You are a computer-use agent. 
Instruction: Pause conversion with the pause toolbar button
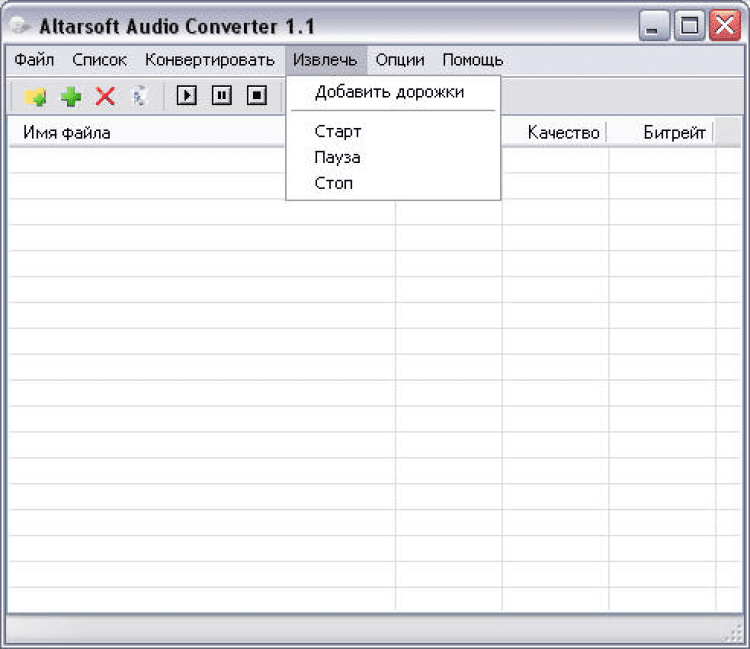coord(221,95)
